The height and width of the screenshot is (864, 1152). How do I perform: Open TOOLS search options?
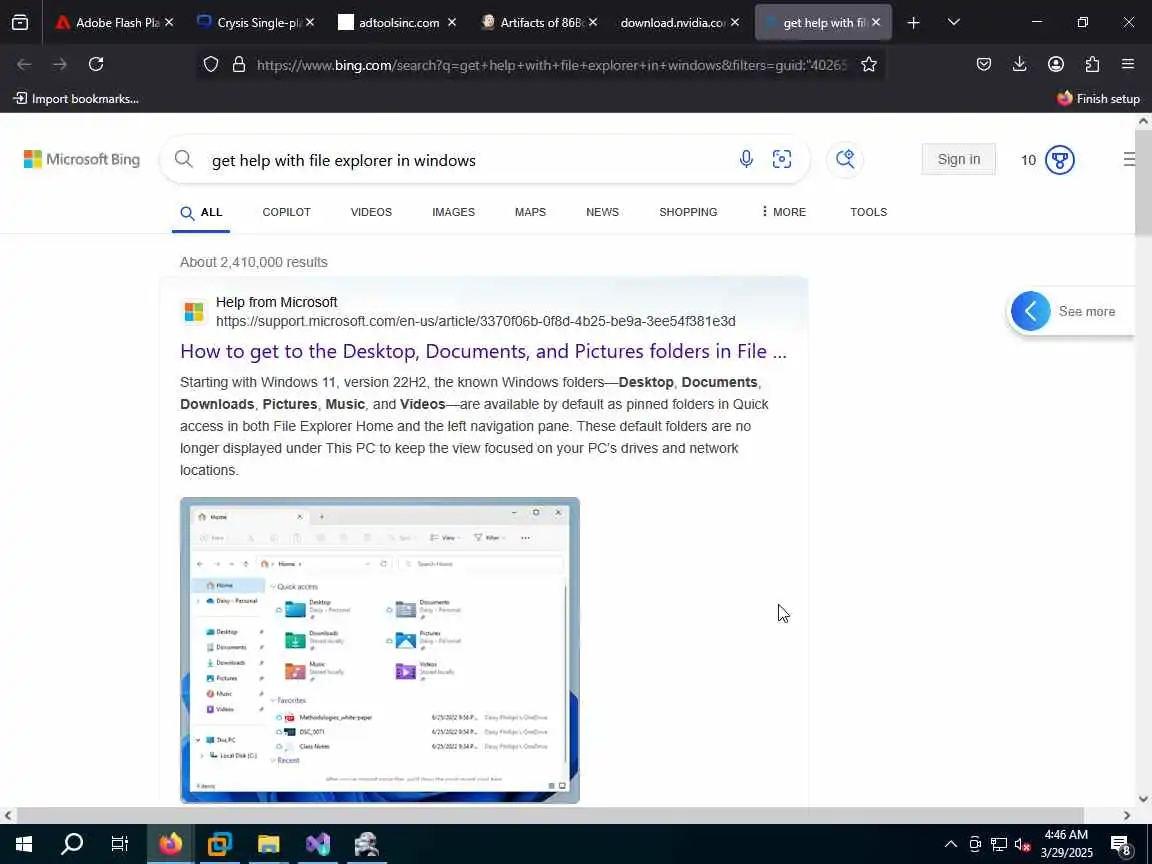coord(868,212)
